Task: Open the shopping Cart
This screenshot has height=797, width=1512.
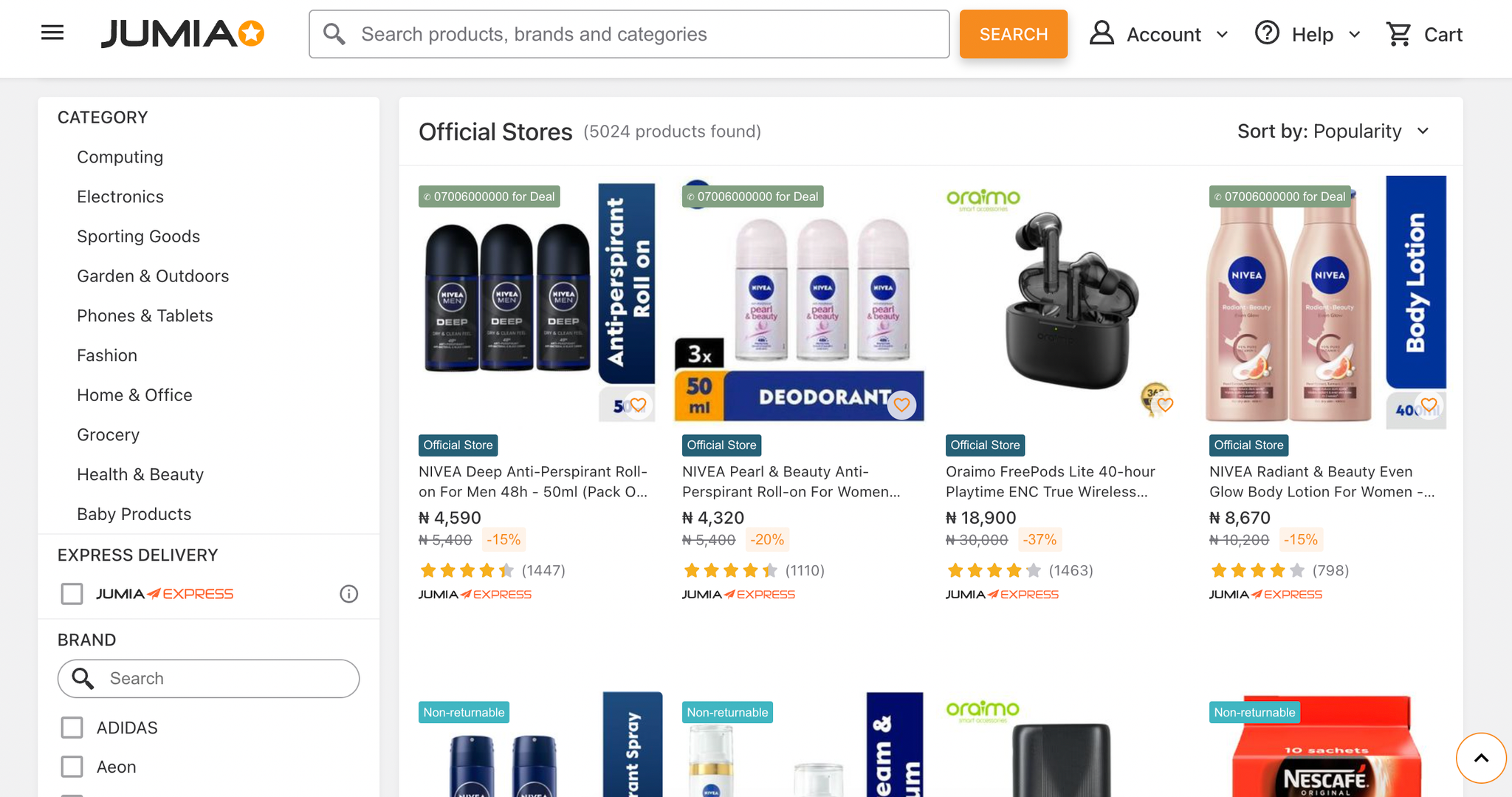Action: (x=1423, y=34)
